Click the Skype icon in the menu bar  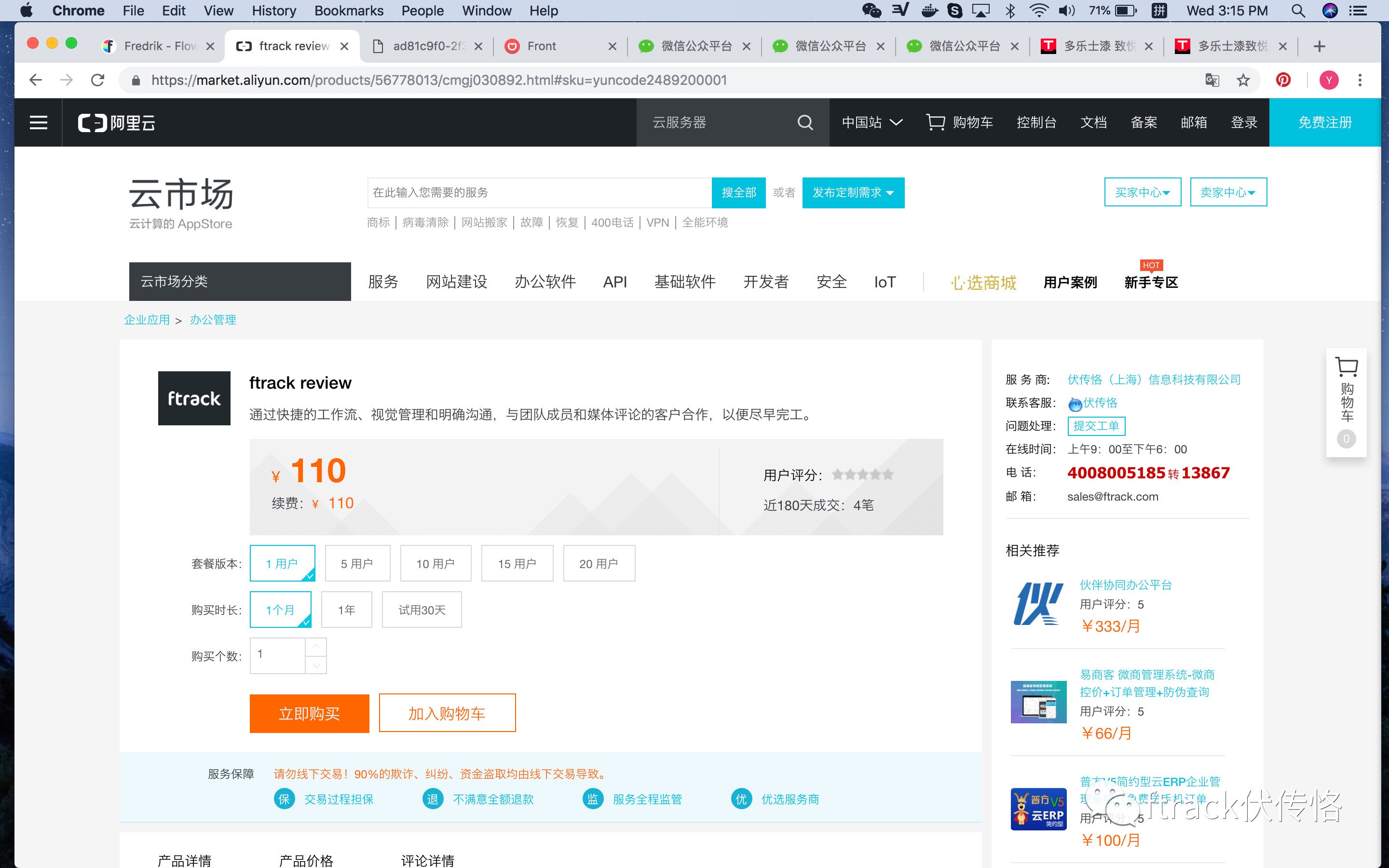coord(955,10)
